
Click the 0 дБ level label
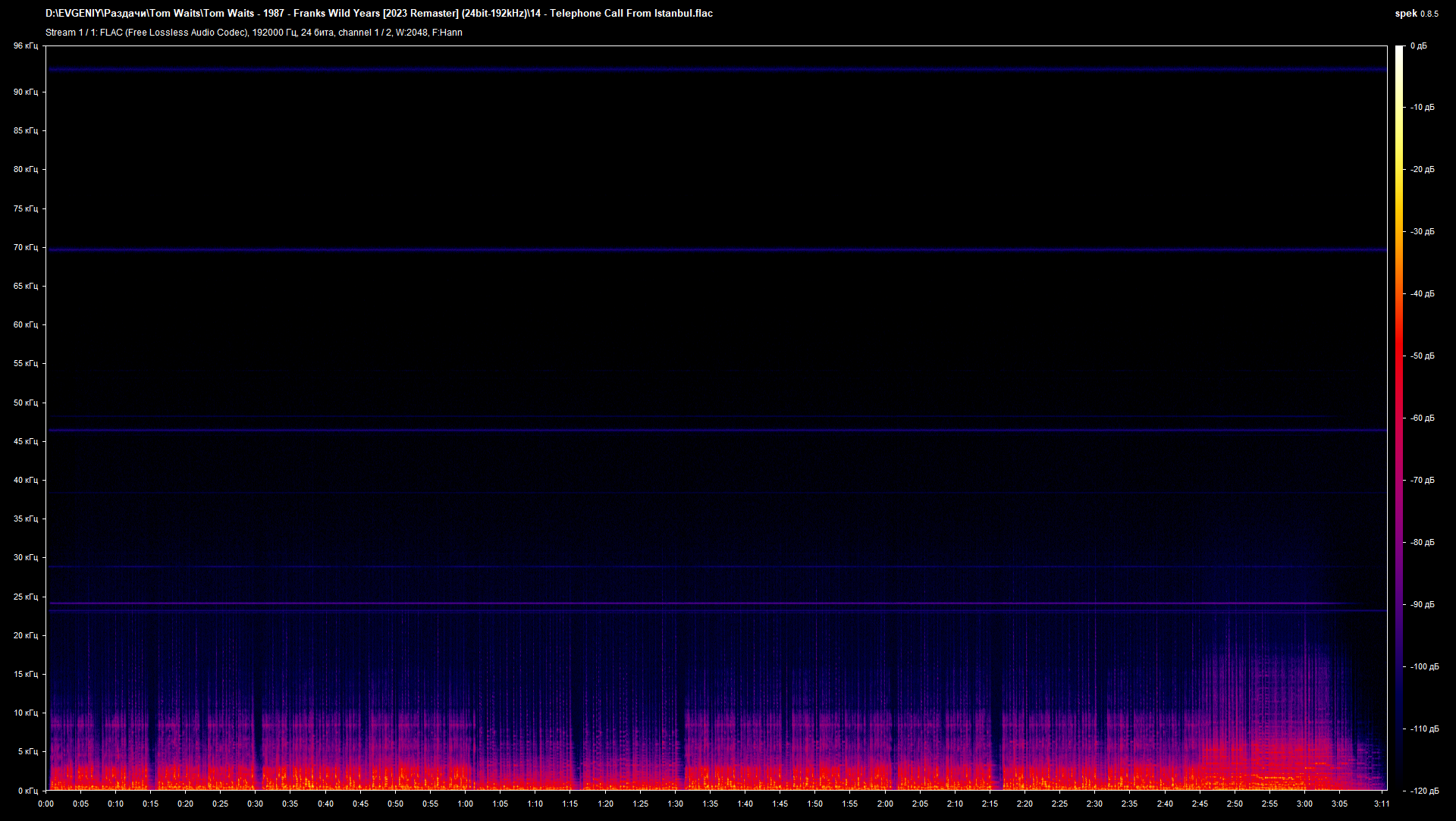click(x=1419, y=46)
